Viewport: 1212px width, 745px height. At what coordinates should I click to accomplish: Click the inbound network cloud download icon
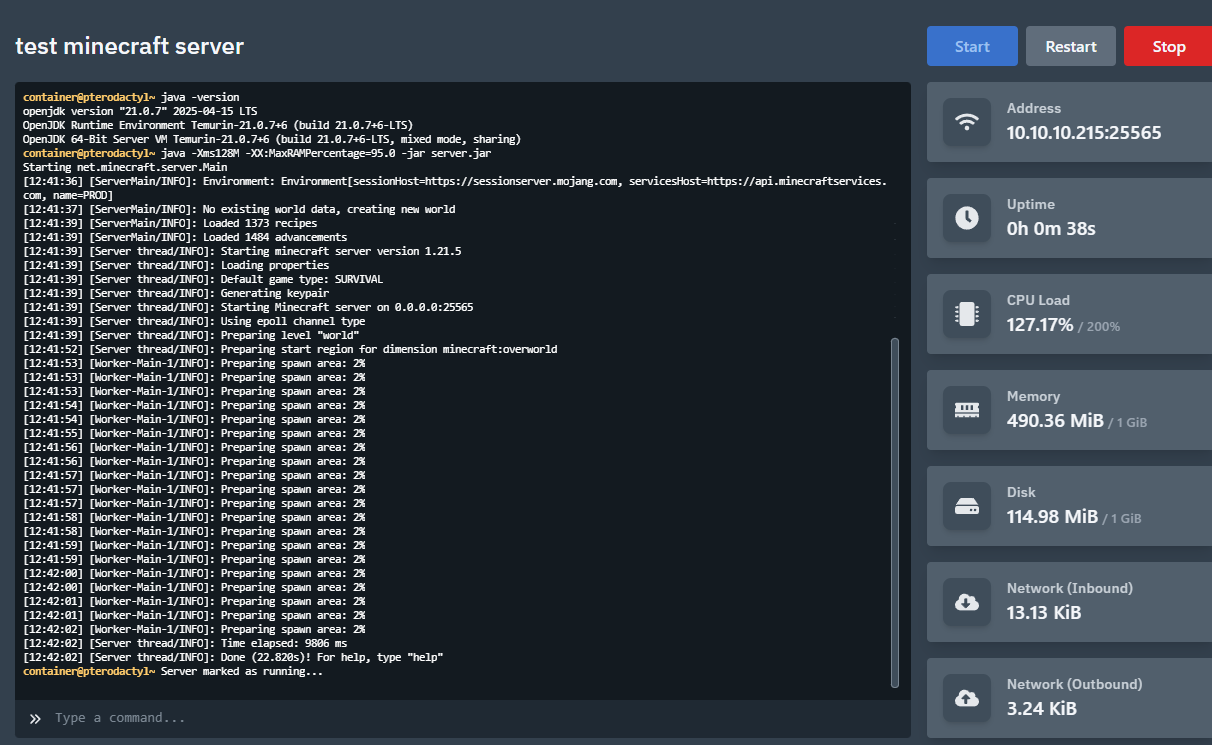967,602
